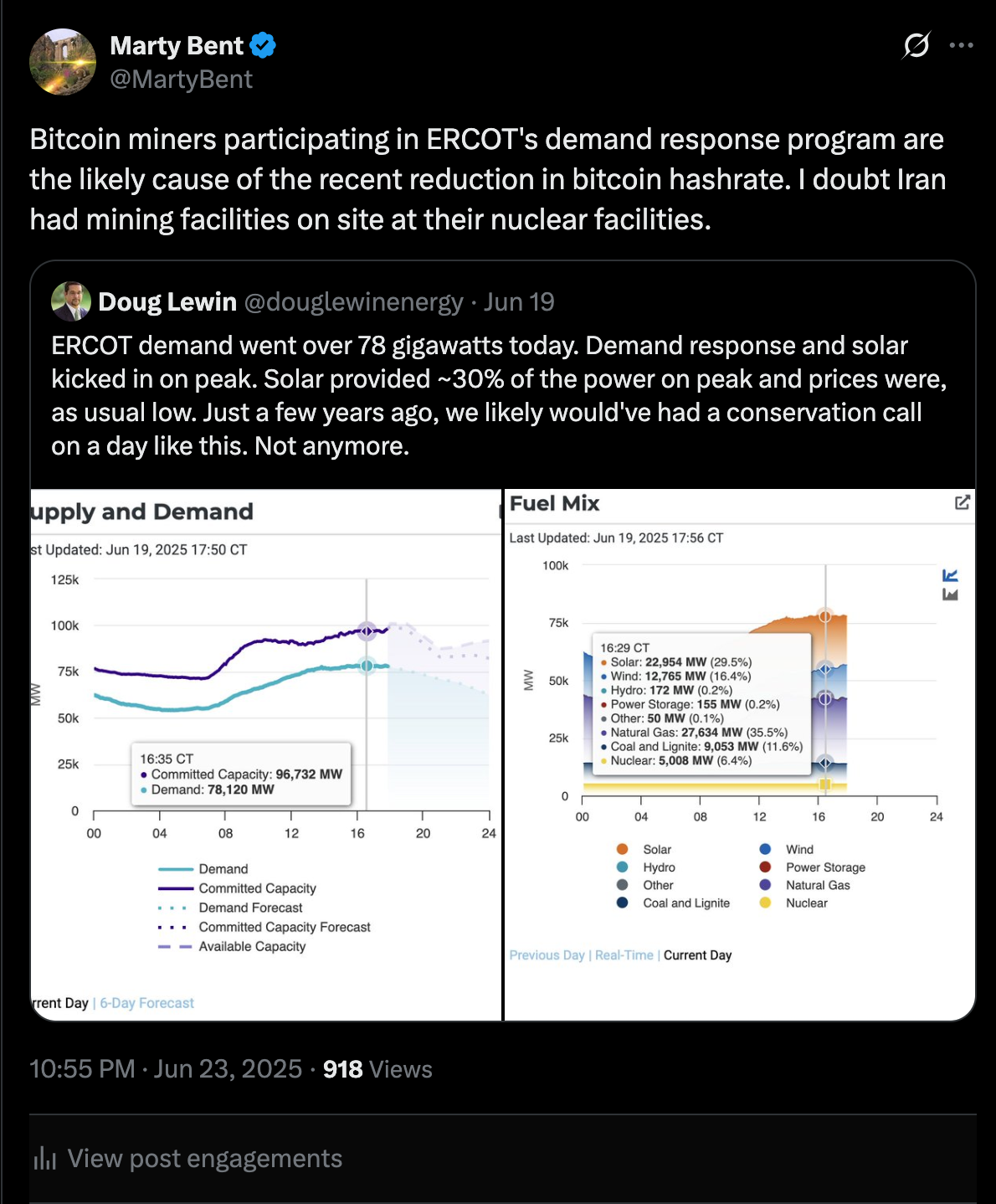Select the Previous Day tab in Fuel Mix
Screen dimensions: 996x1204
(547, 955)
